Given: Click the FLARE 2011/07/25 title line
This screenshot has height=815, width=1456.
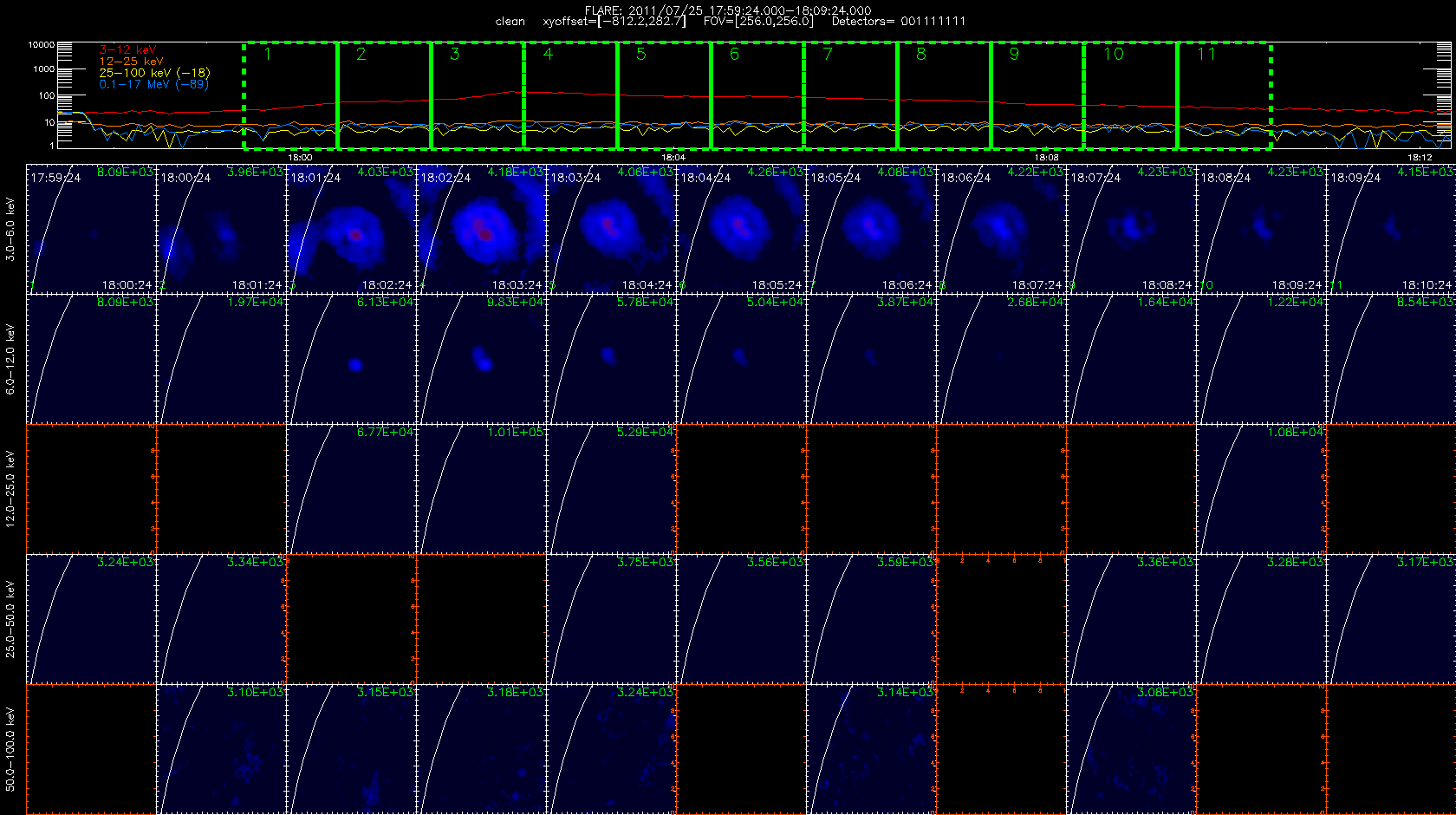Looking at the screenshot, I should [728, 10].
